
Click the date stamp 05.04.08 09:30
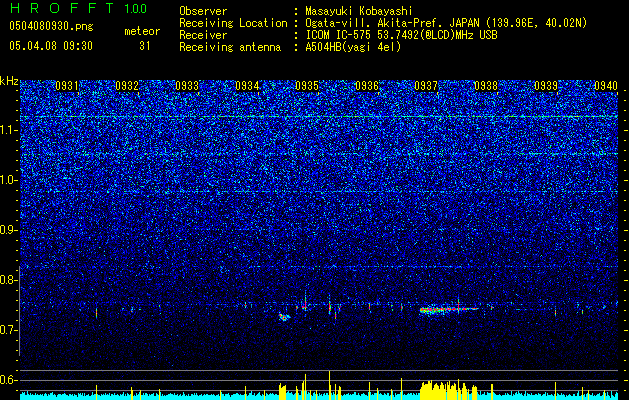(x=51, y=45)
